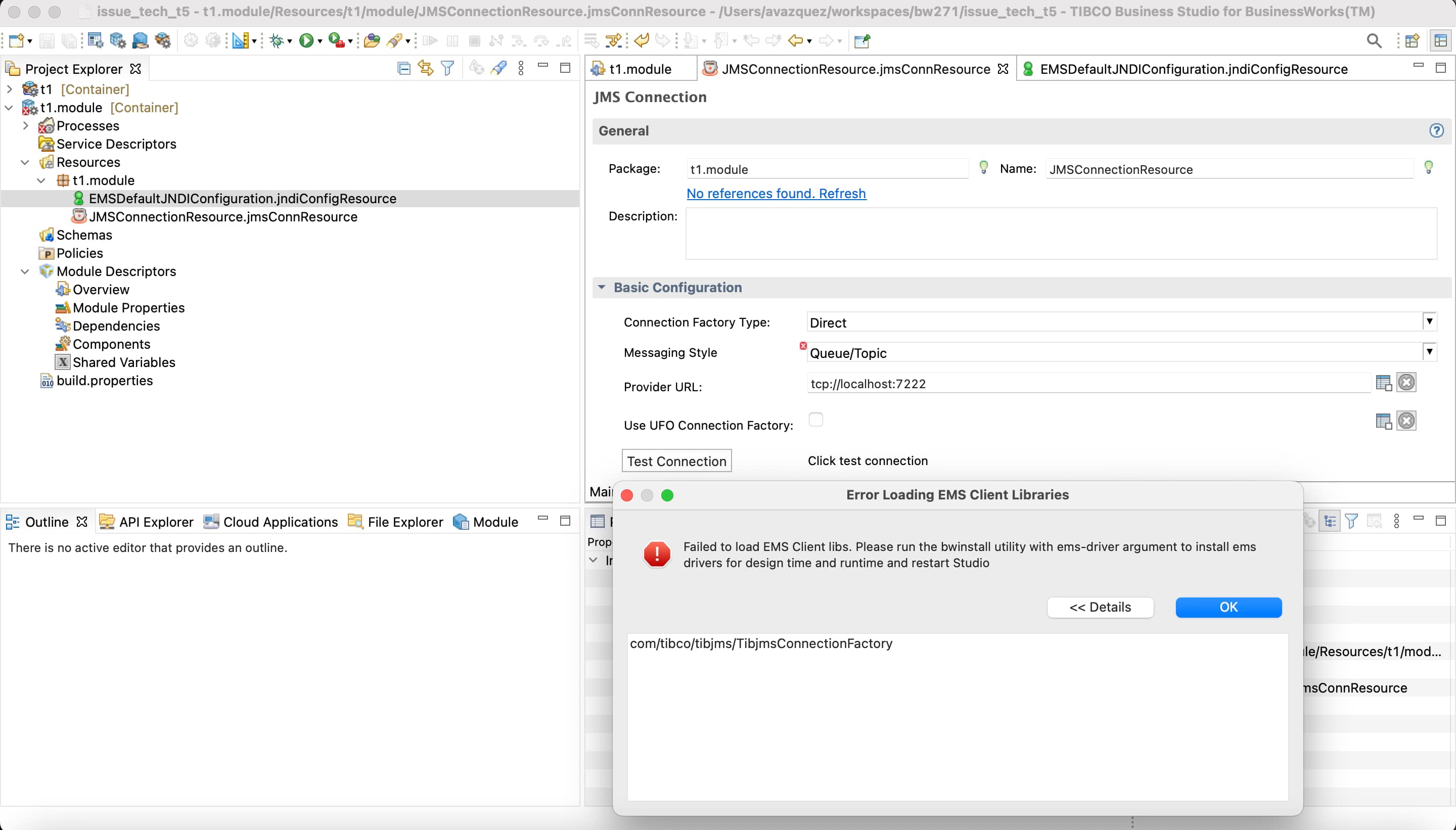The image size is (1456, 830).
Task: Save the current editor with the save icon
Action: pos(47,40)
